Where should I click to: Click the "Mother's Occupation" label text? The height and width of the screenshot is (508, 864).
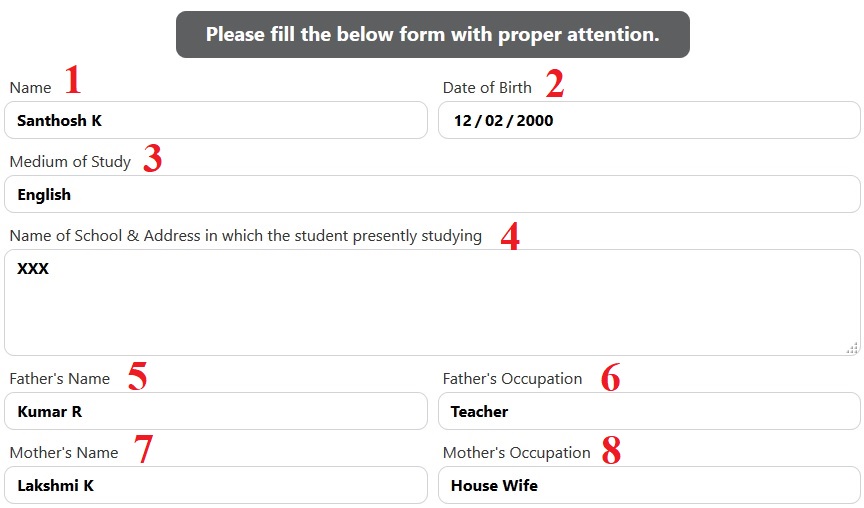click(x=516, y=453)
